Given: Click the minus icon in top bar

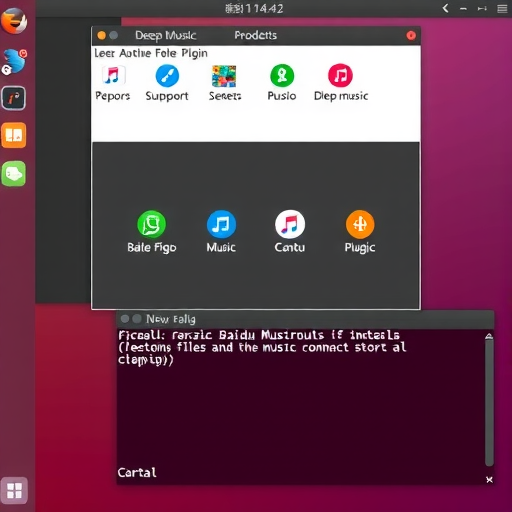Looking at the screenshot, I should tap(463, 9).
